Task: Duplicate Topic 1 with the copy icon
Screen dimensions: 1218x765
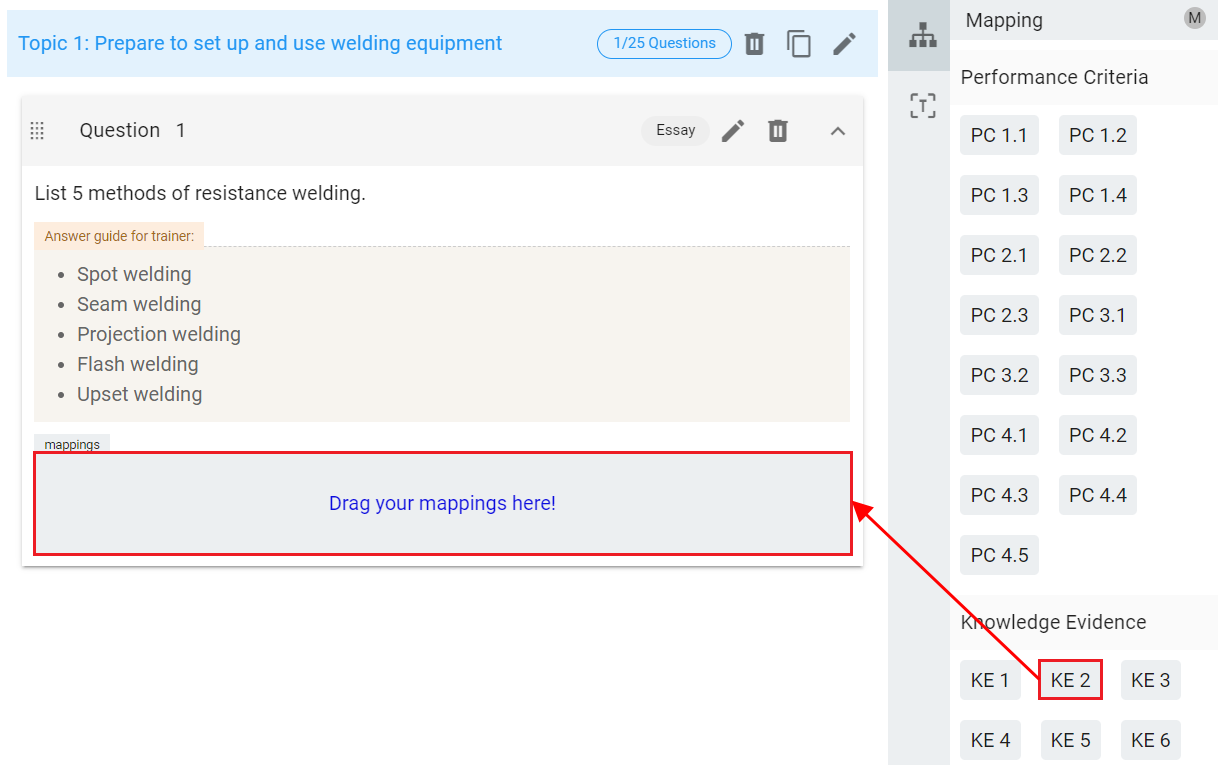Action: pyautogui.click(x=799, y=43)
